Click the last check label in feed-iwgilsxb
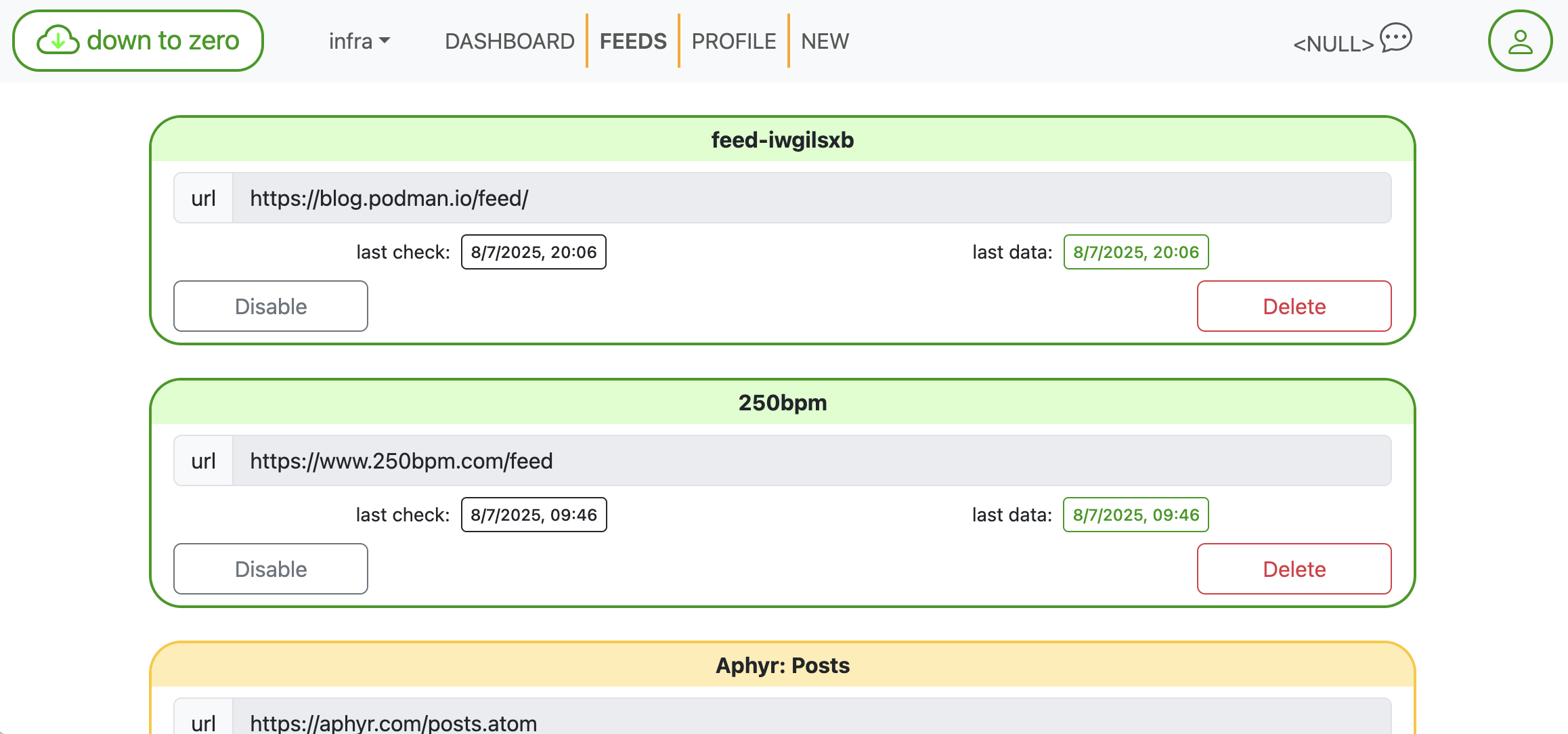 click(x=403, y=252)
